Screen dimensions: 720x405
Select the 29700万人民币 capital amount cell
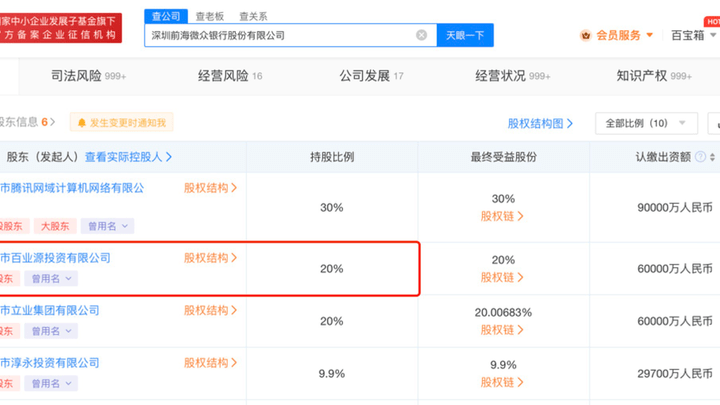(x=675, y=374)
